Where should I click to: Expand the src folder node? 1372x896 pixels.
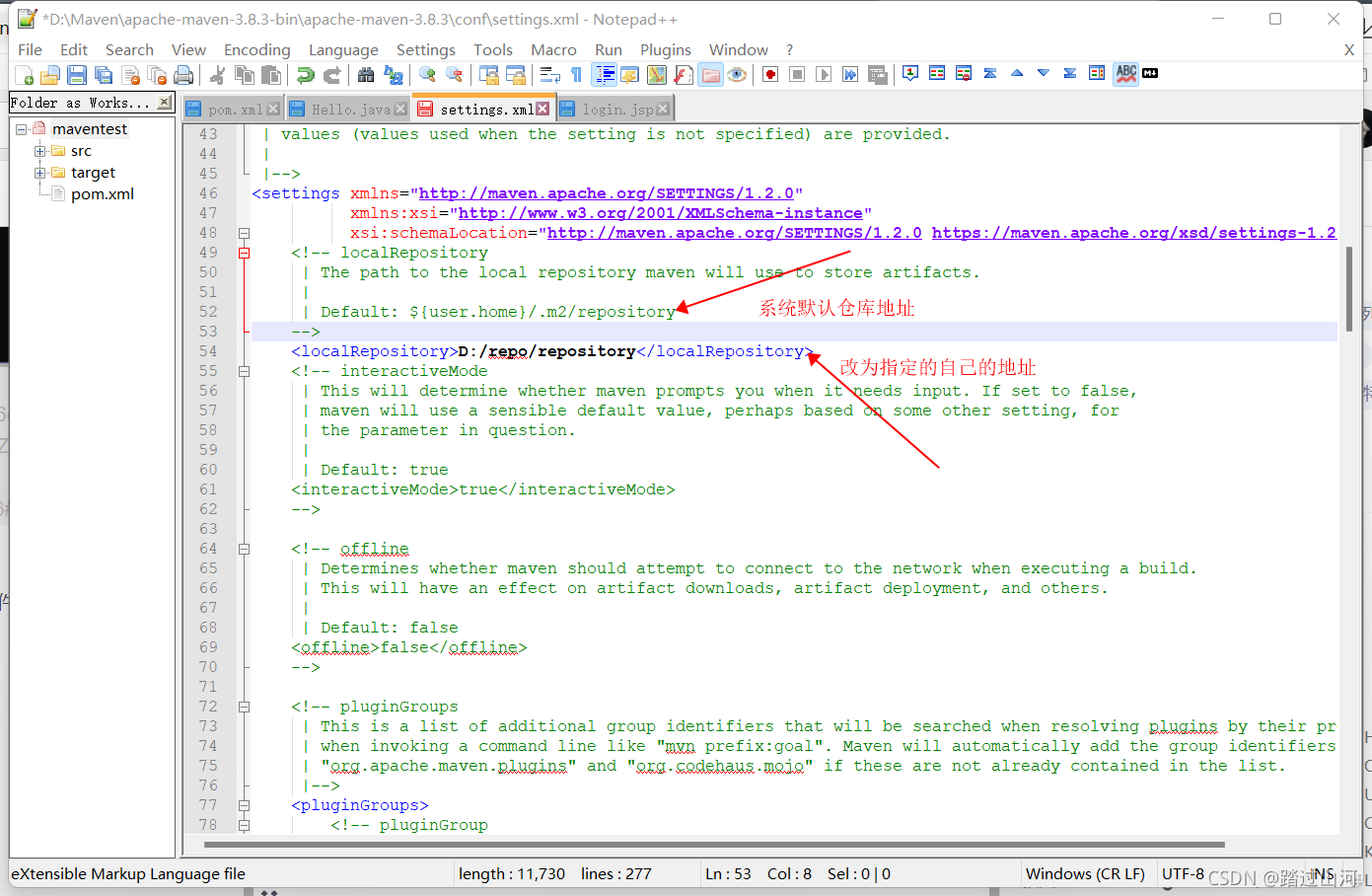point(40,151)
